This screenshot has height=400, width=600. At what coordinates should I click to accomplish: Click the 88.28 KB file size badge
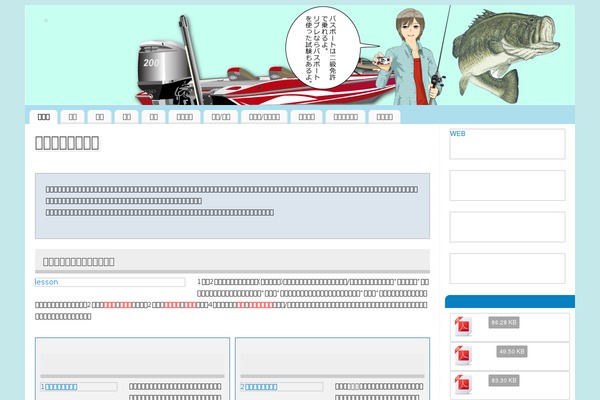pos(504,322)
